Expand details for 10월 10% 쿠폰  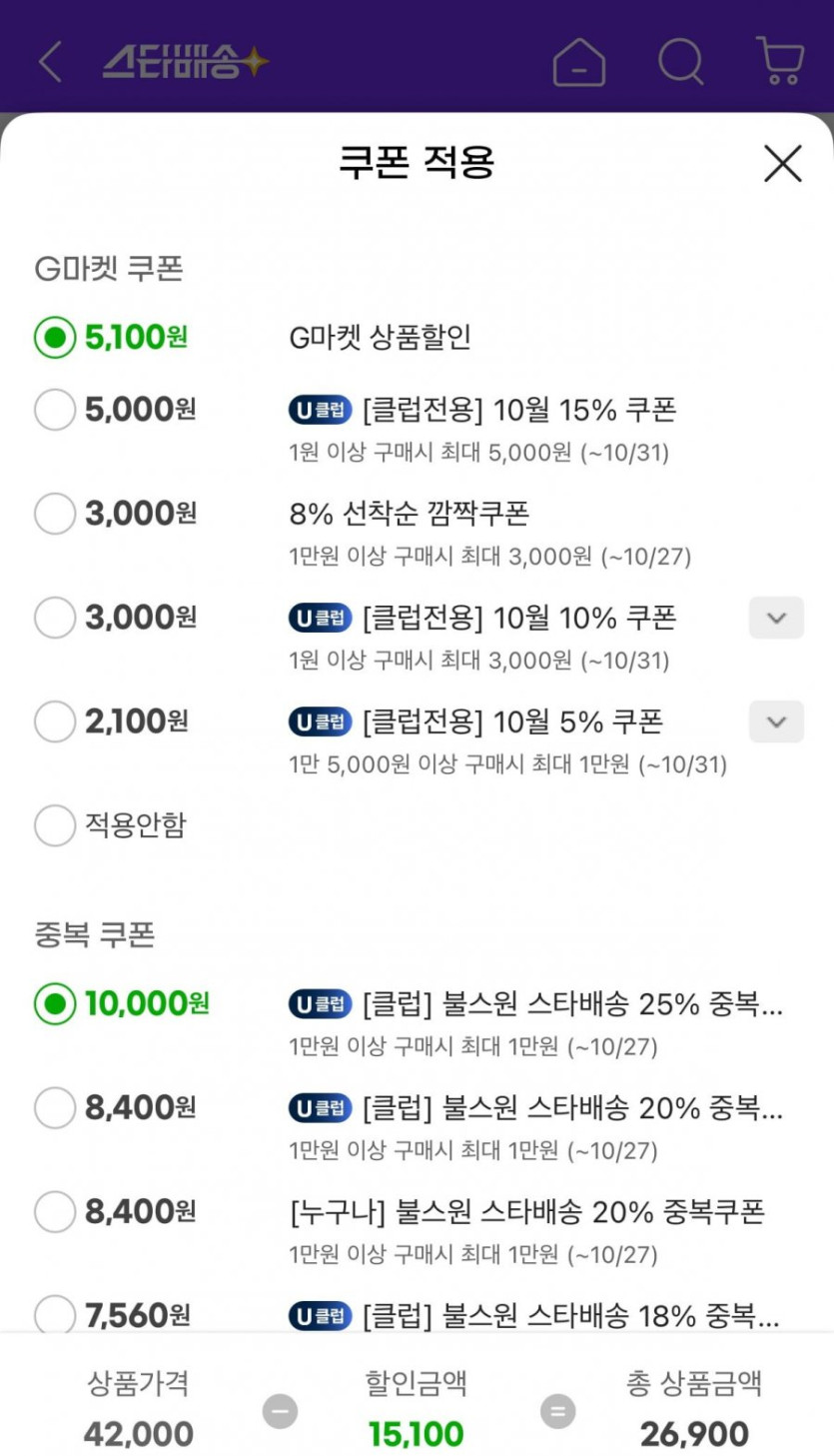(x=776, y=619)
